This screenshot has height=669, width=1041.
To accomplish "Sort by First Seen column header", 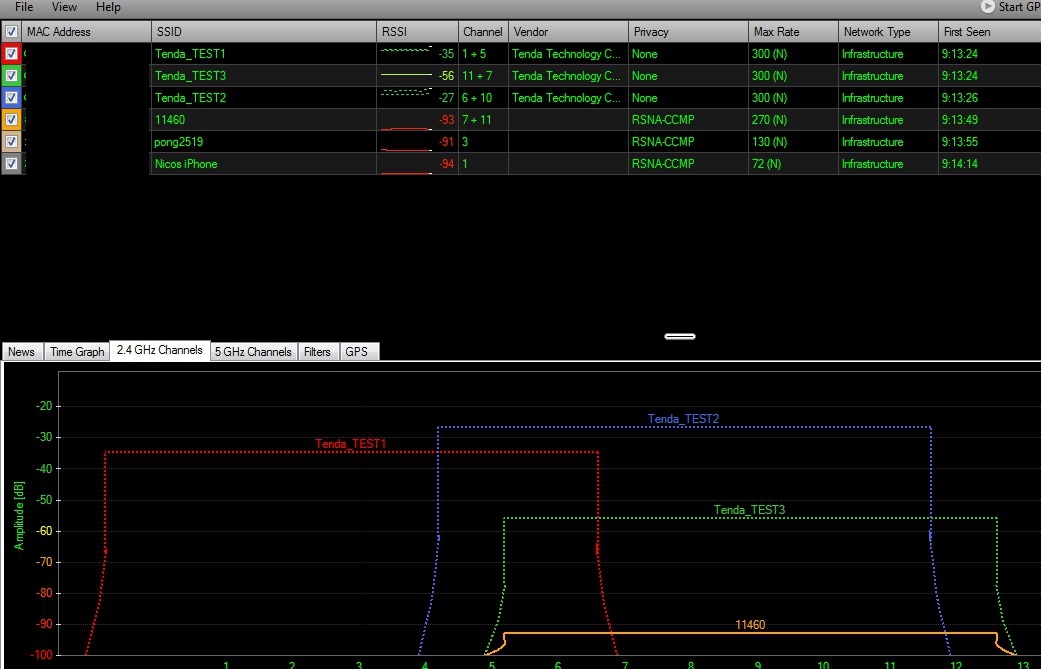I will coord(990,31).
